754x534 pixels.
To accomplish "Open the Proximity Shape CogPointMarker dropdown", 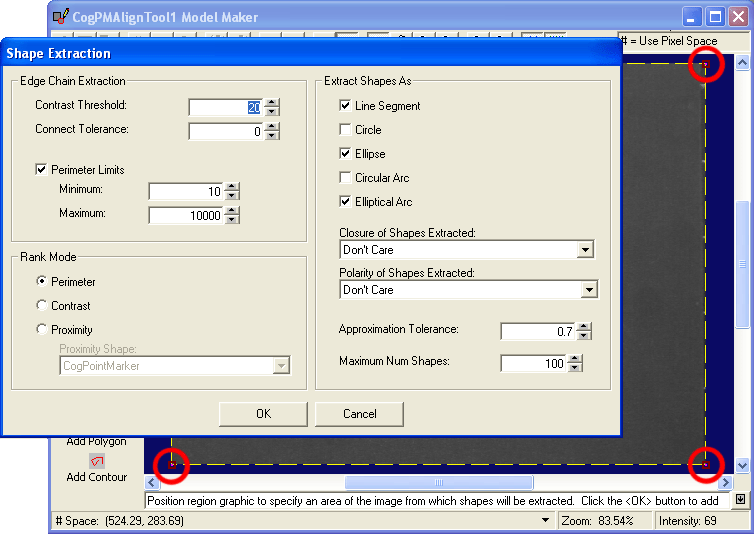I will (281, 366).
